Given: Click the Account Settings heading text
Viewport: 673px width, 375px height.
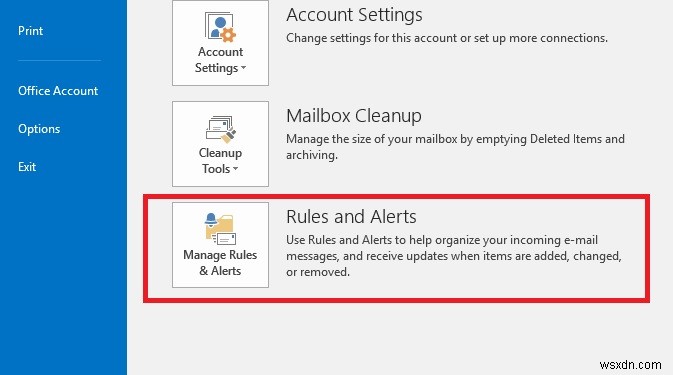Looking at the screenshot, I should click(354, 15).
